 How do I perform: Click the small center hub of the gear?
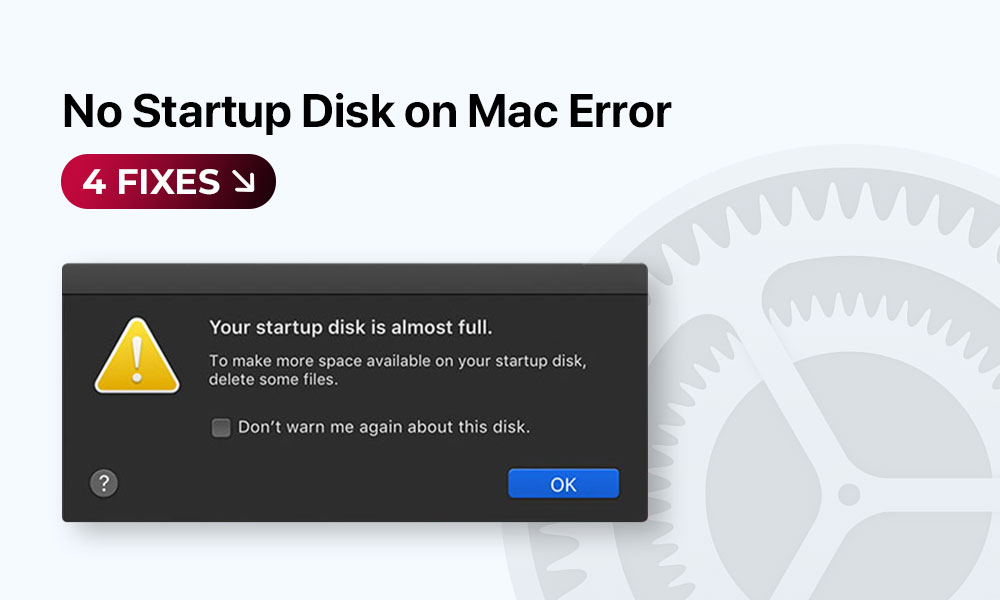(849, 494)
